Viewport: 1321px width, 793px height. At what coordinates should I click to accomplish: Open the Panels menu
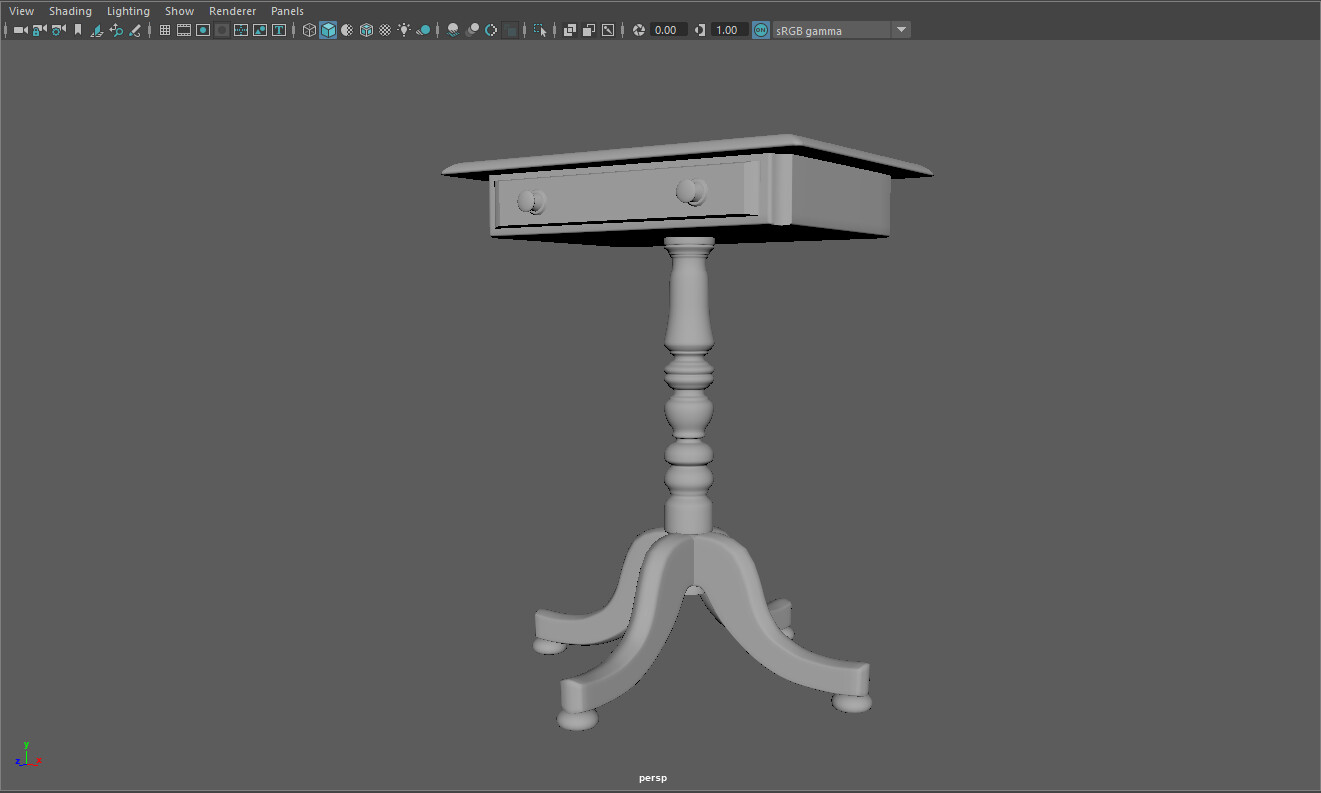tap(287, 10)
